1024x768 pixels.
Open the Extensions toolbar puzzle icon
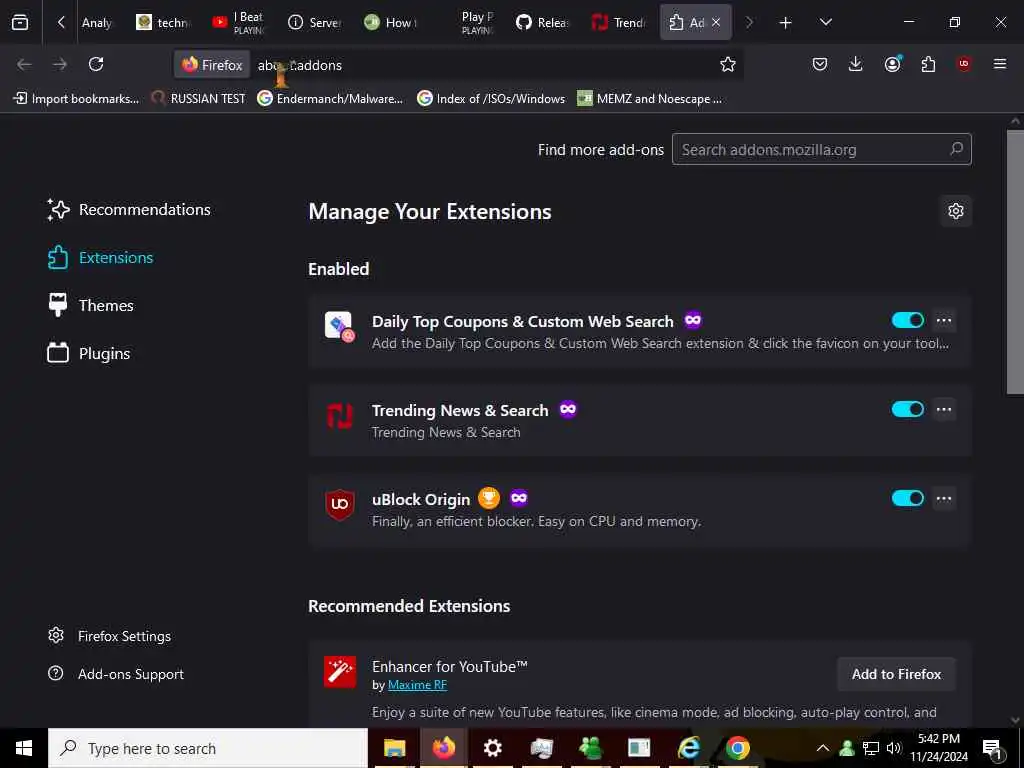pos(928,64)
